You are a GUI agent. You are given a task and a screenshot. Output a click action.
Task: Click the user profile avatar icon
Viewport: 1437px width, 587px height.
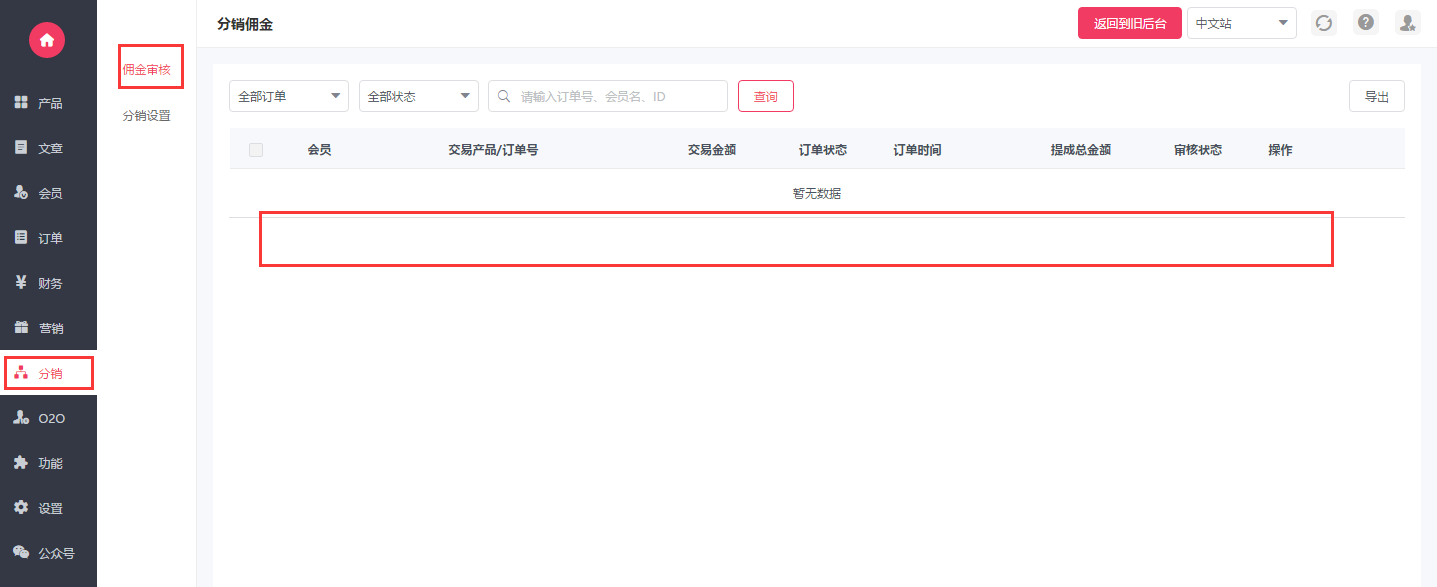[1407, 23]
